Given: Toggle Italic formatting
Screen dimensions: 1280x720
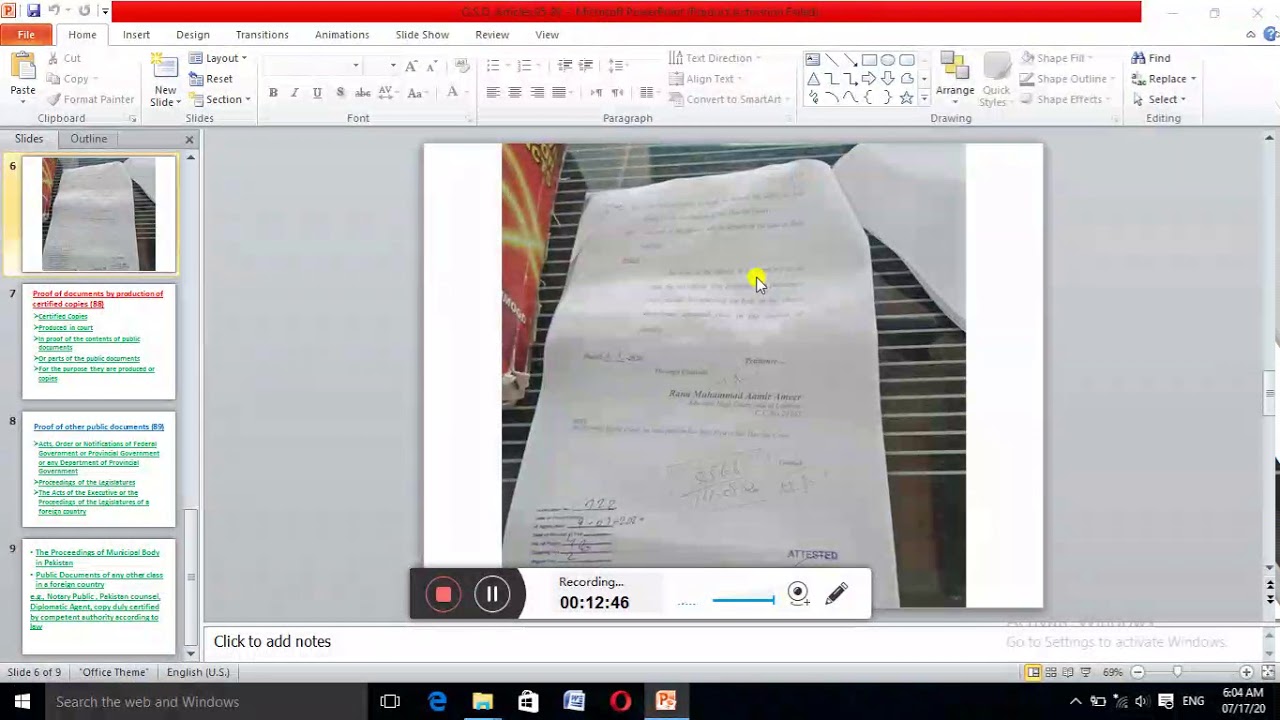Looking at the screenshot, I should (x=294, y=93).
